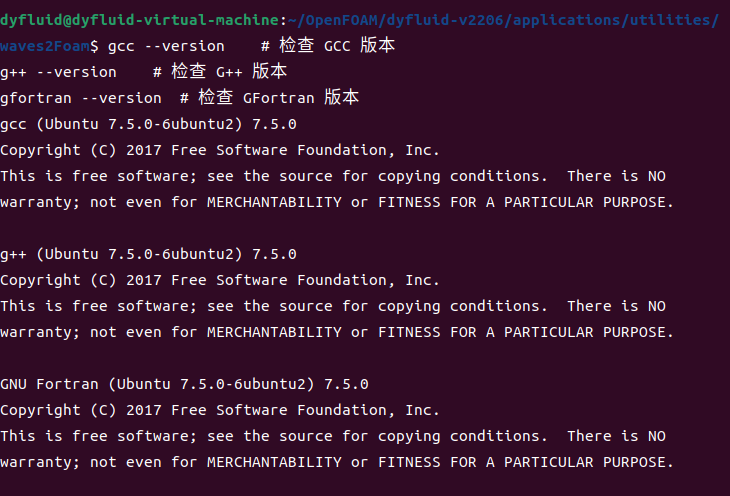
Task: Click the 'gcc (Ubuntu 7.5.0-6ubuntu2) 7.5.0' output line
Action: click(x=148, y=124)
